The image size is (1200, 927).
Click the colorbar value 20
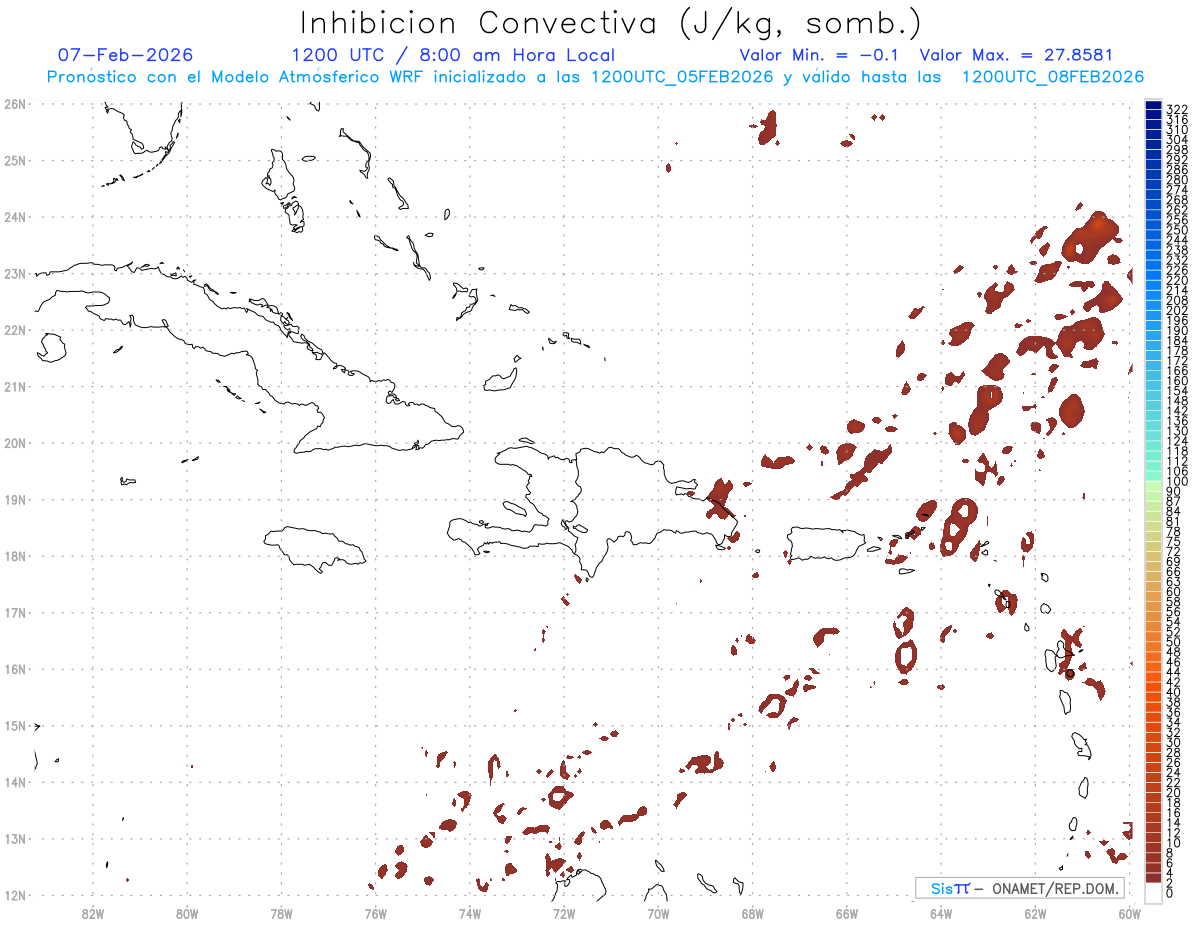coord(1175,793)
